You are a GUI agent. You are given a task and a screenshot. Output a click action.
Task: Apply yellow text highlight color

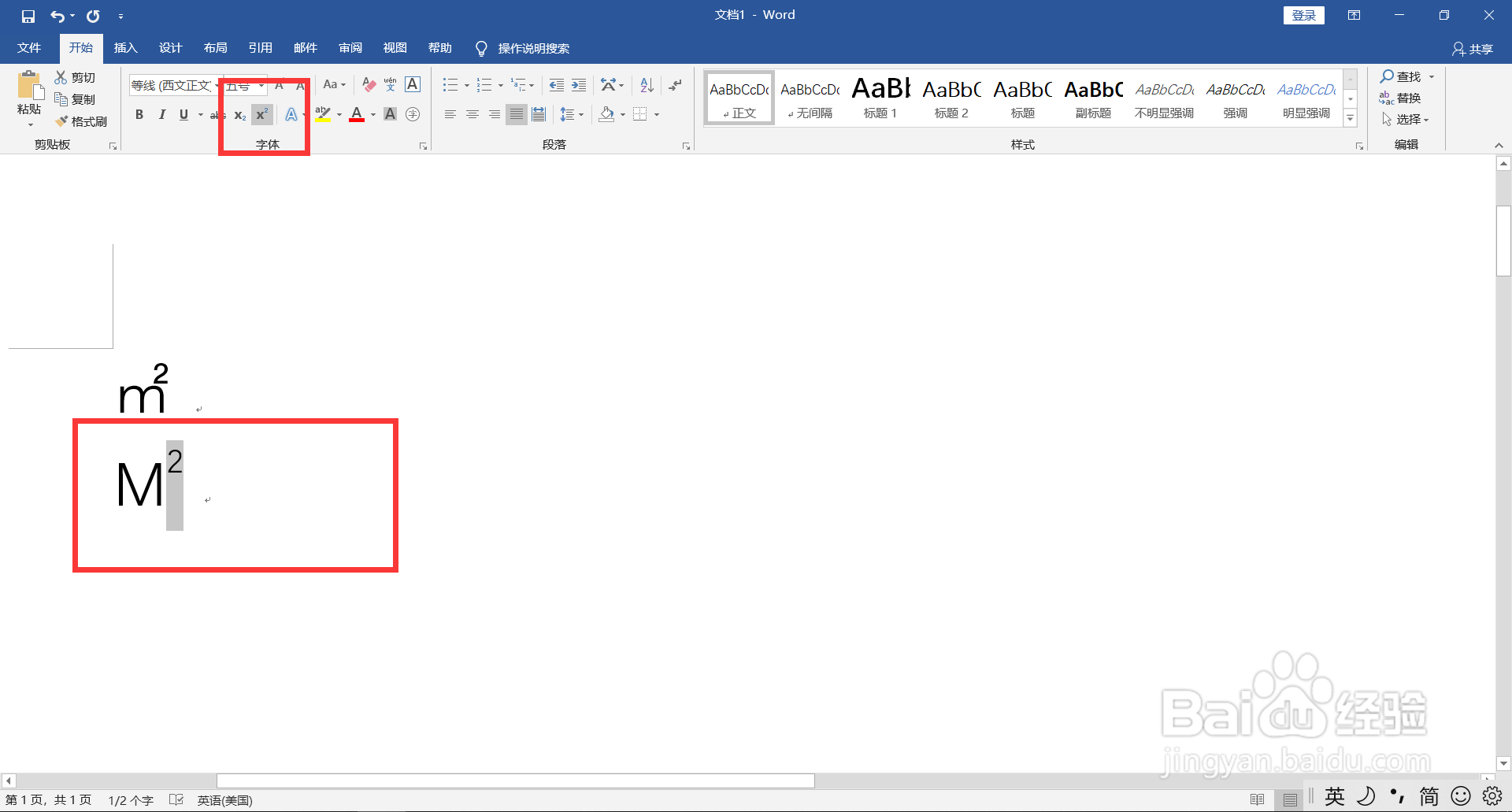[x=323, y=114]
